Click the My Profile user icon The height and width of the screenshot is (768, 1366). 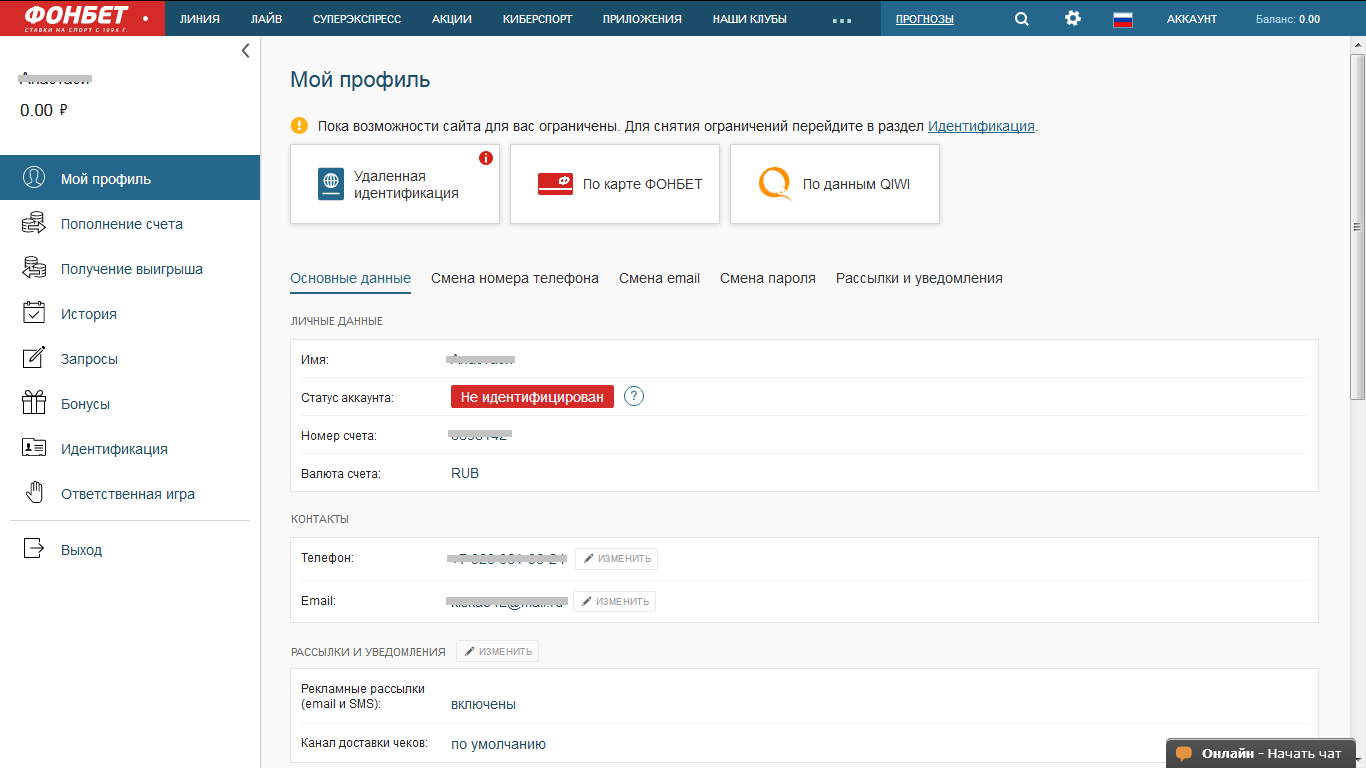point(34,178)
